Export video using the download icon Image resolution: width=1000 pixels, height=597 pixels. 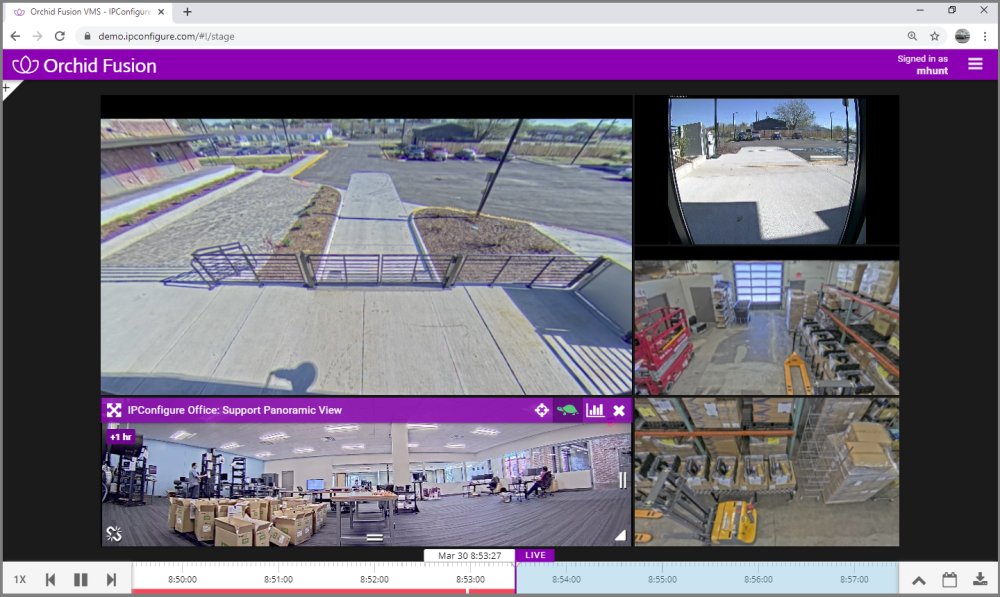[981, 578]
